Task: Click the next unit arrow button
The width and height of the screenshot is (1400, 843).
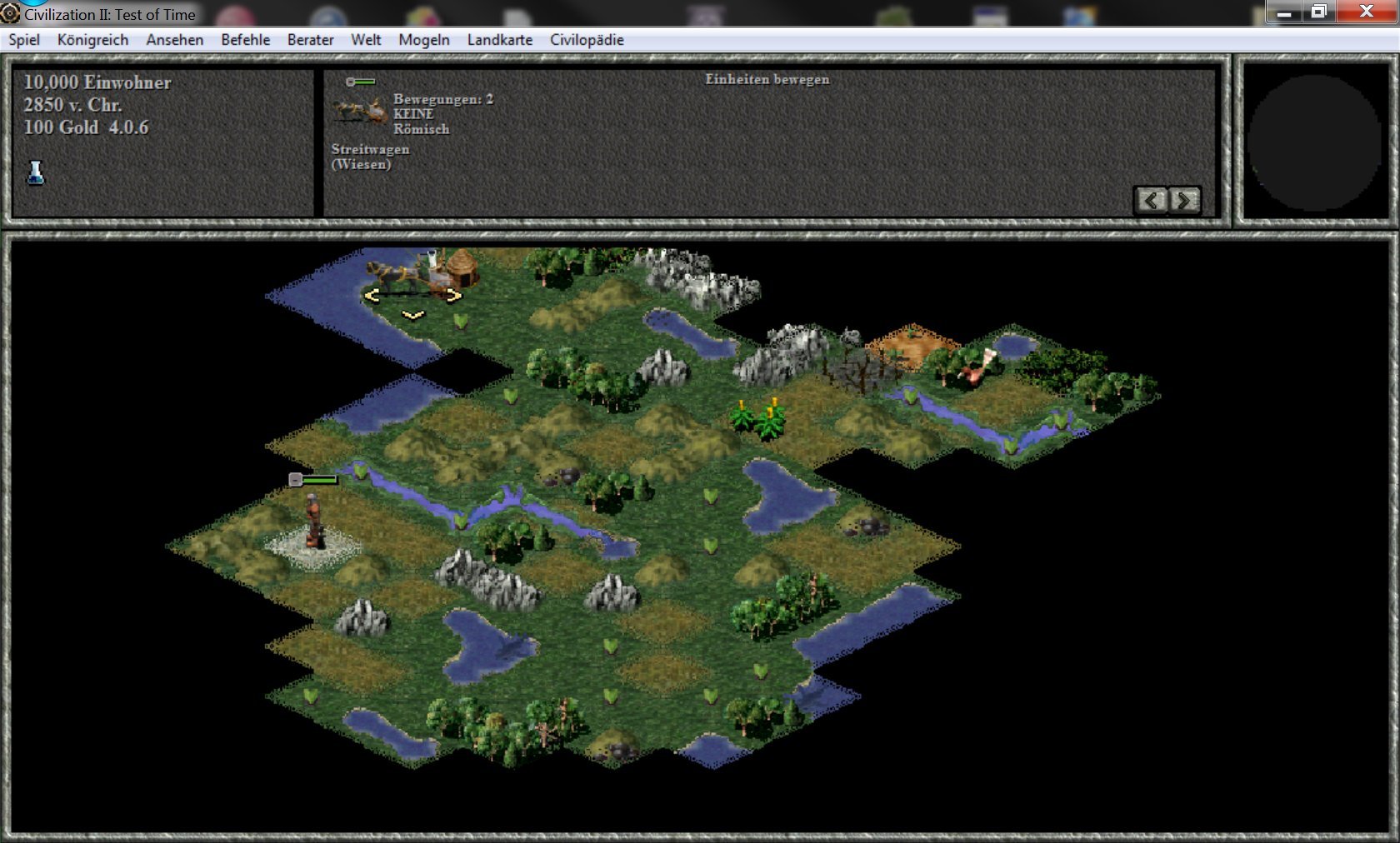Action: click(1184, 200)
